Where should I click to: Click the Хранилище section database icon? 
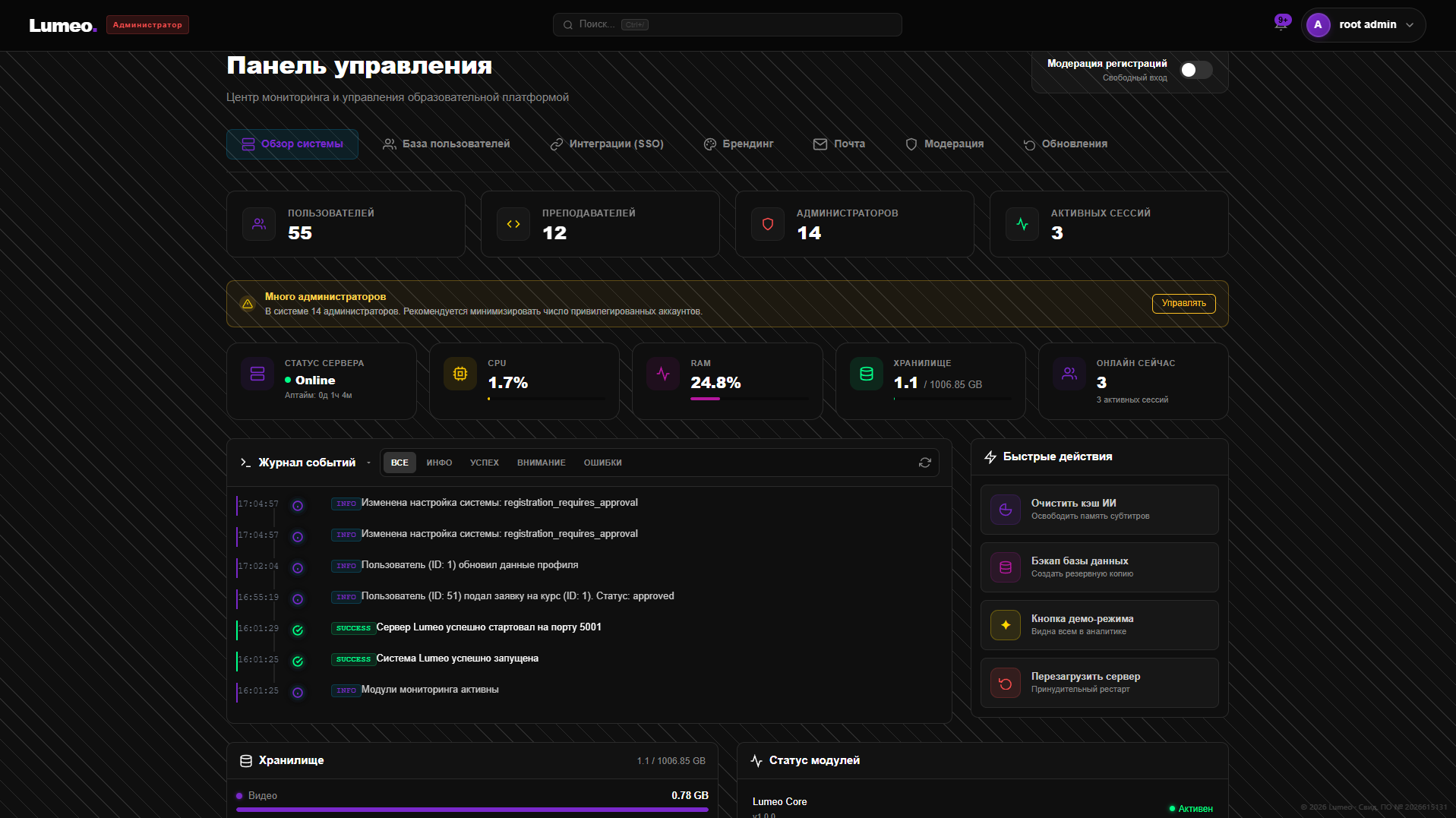[x=246, y=761]
